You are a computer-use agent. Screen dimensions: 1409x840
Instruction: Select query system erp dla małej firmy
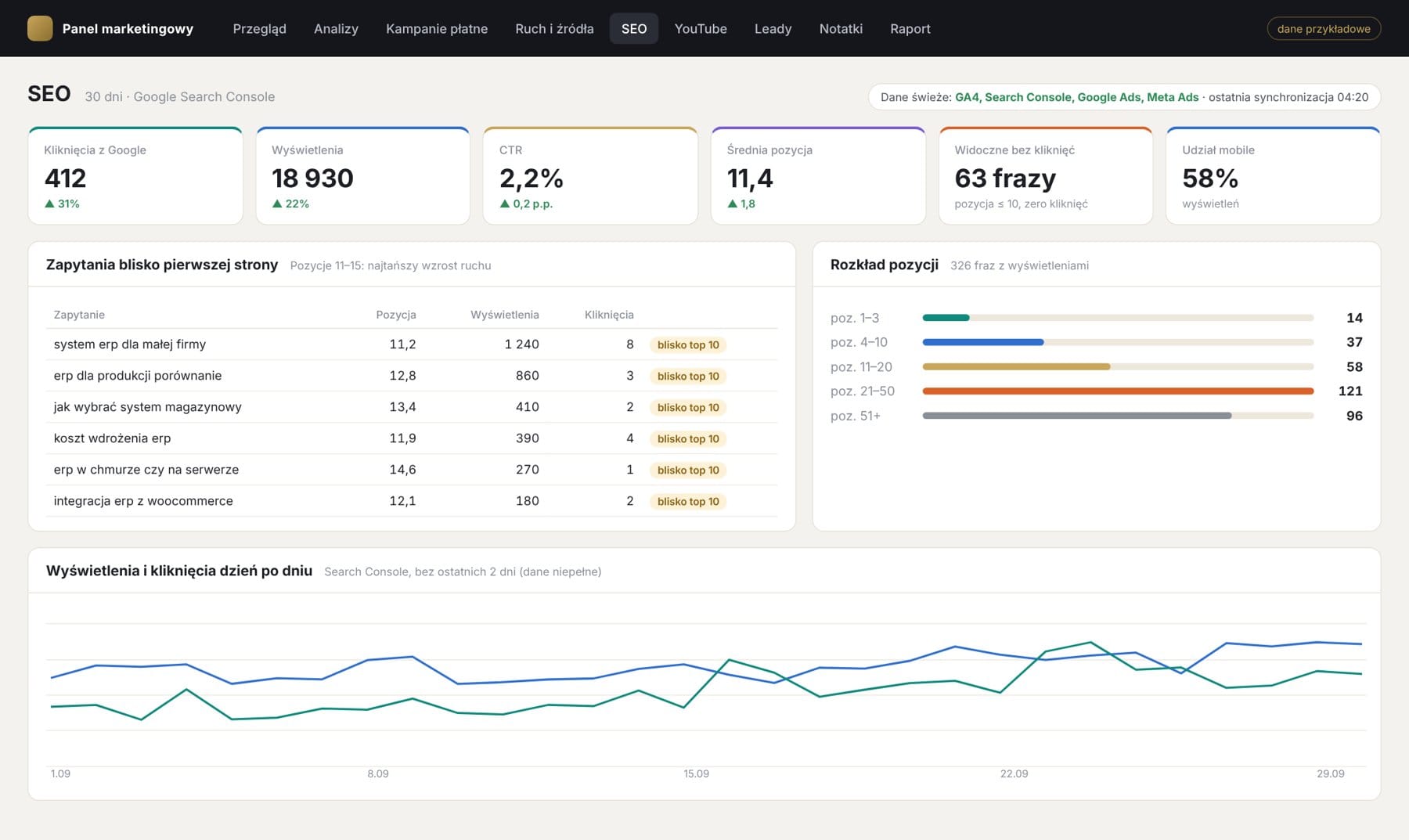tap(130, 344)
